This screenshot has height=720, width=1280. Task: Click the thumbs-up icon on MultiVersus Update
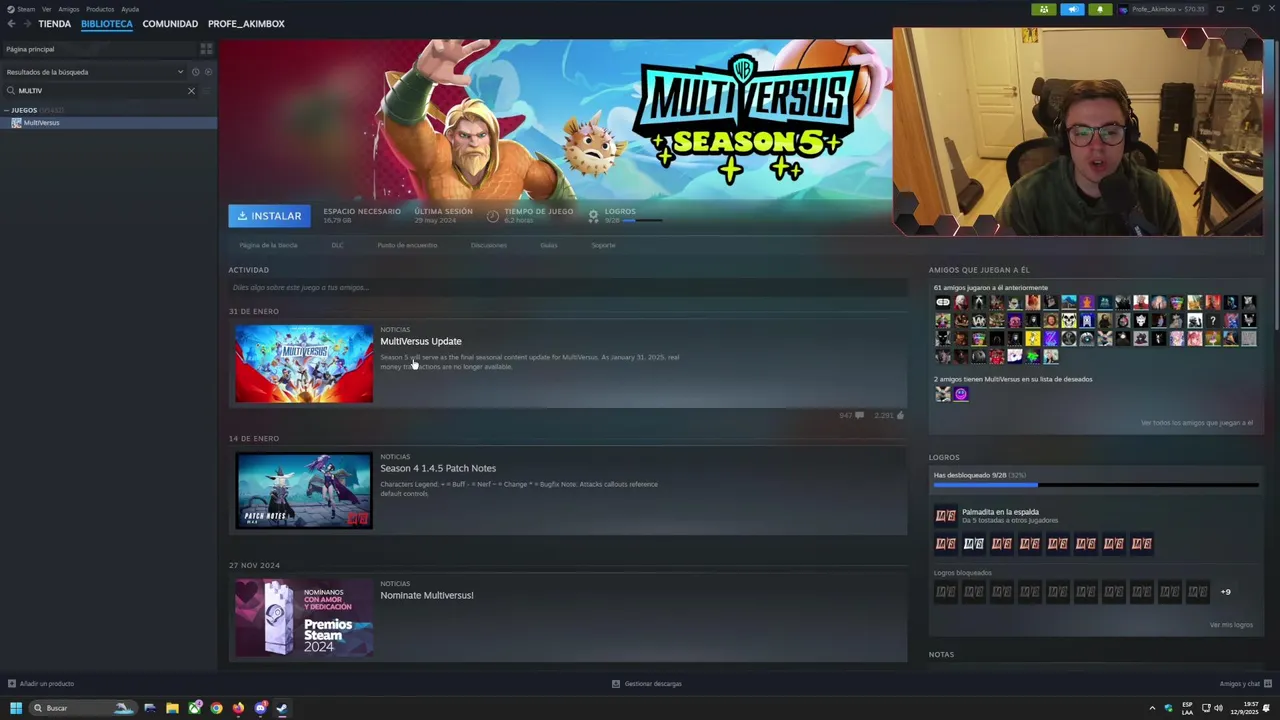[900, 415]
